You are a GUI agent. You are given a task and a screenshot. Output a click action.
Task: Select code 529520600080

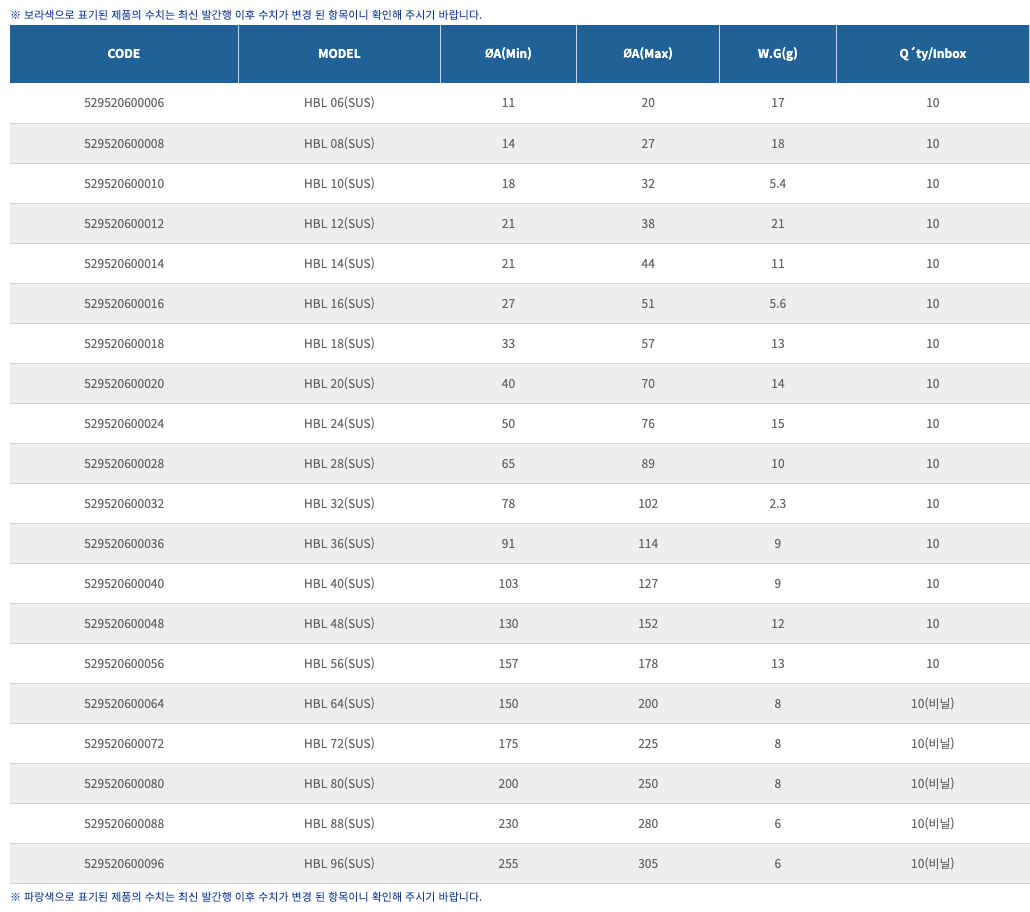tap(123, 784)
